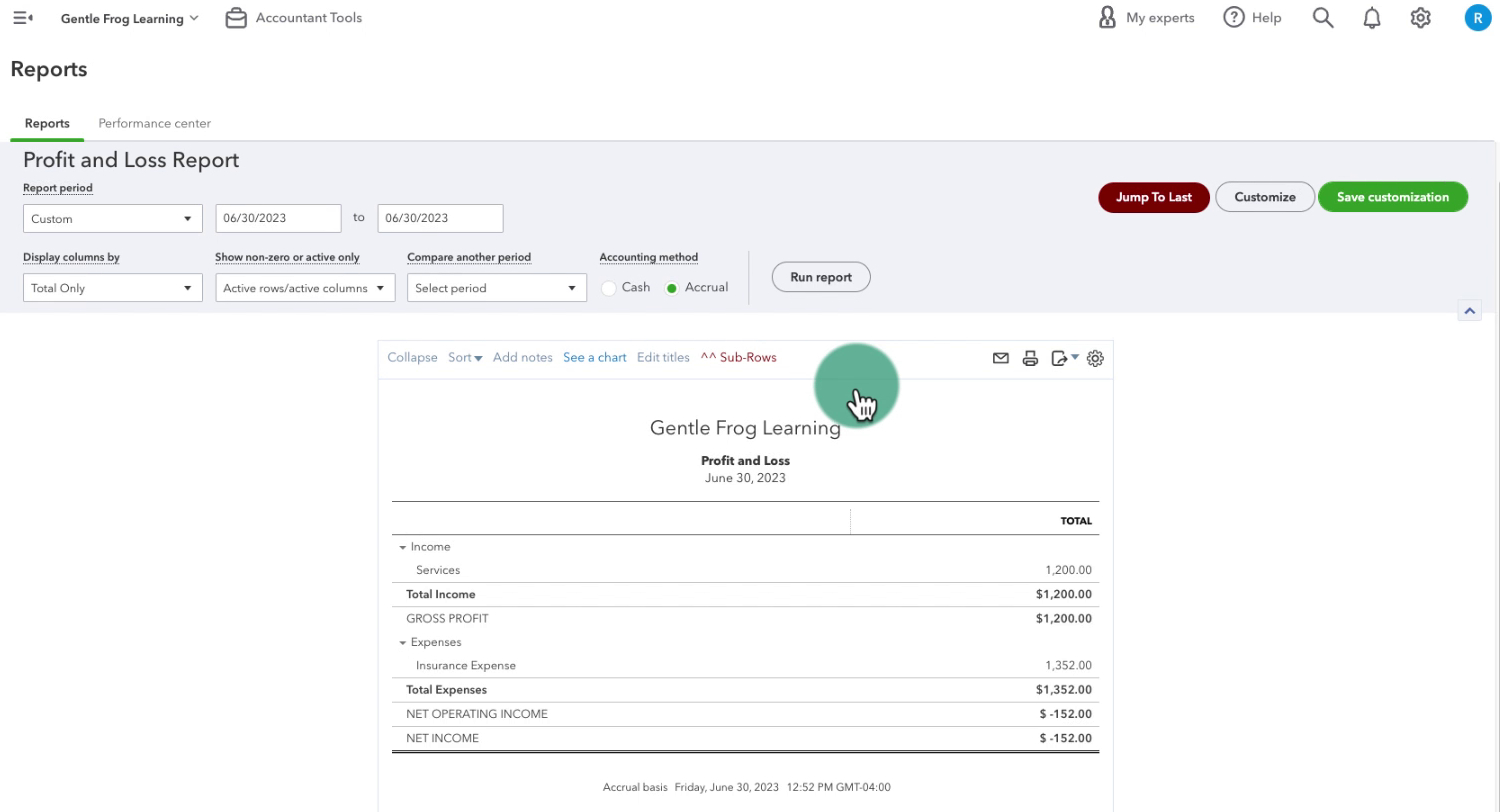The image size is (1500, 812).
Task: Open the Help question mark icon
Action: (x=1234, y=18)
